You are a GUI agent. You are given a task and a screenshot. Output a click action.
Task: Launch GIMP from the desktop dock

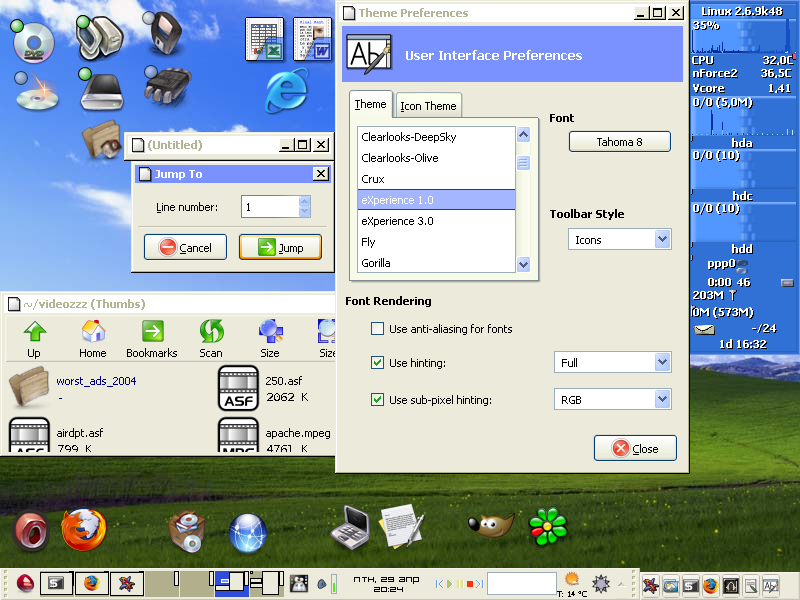coord(491,524)
